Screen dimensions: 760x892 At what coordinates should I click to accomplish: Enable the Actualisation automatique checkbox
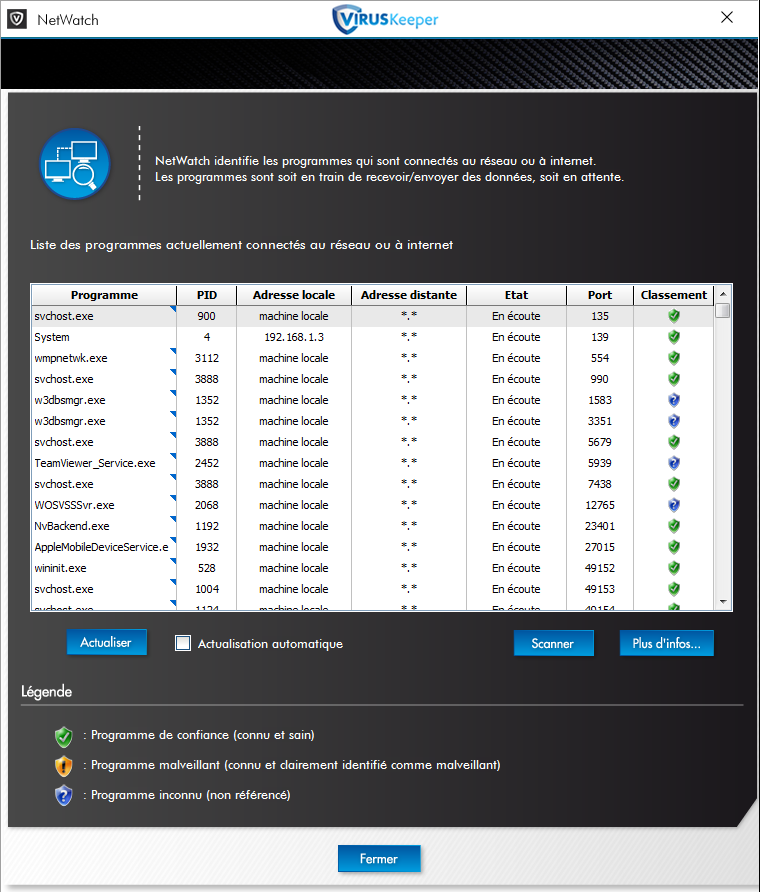183,644
